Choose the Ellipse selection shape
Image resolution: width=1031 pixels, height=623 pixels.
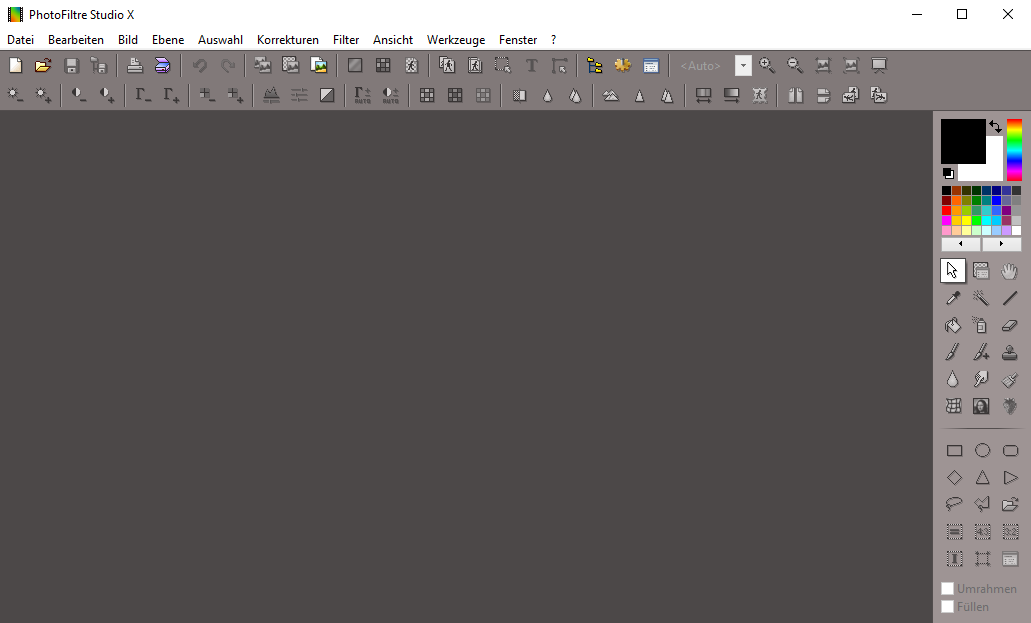(x=982, y=451)
